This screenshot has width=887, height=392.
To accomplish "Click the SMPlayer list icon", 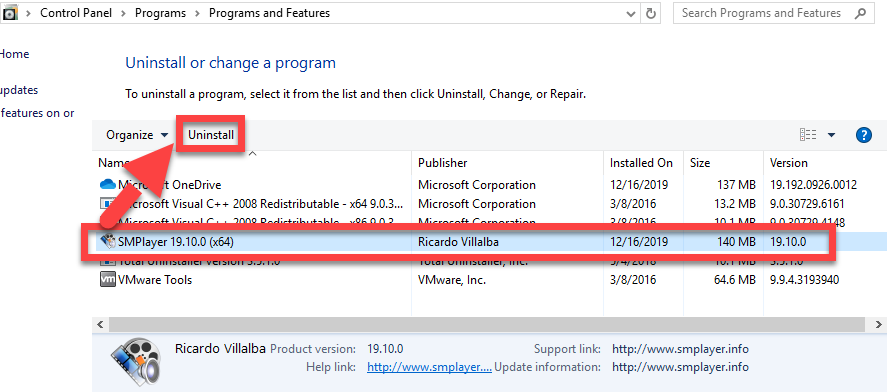I will (x=107, y=242).
